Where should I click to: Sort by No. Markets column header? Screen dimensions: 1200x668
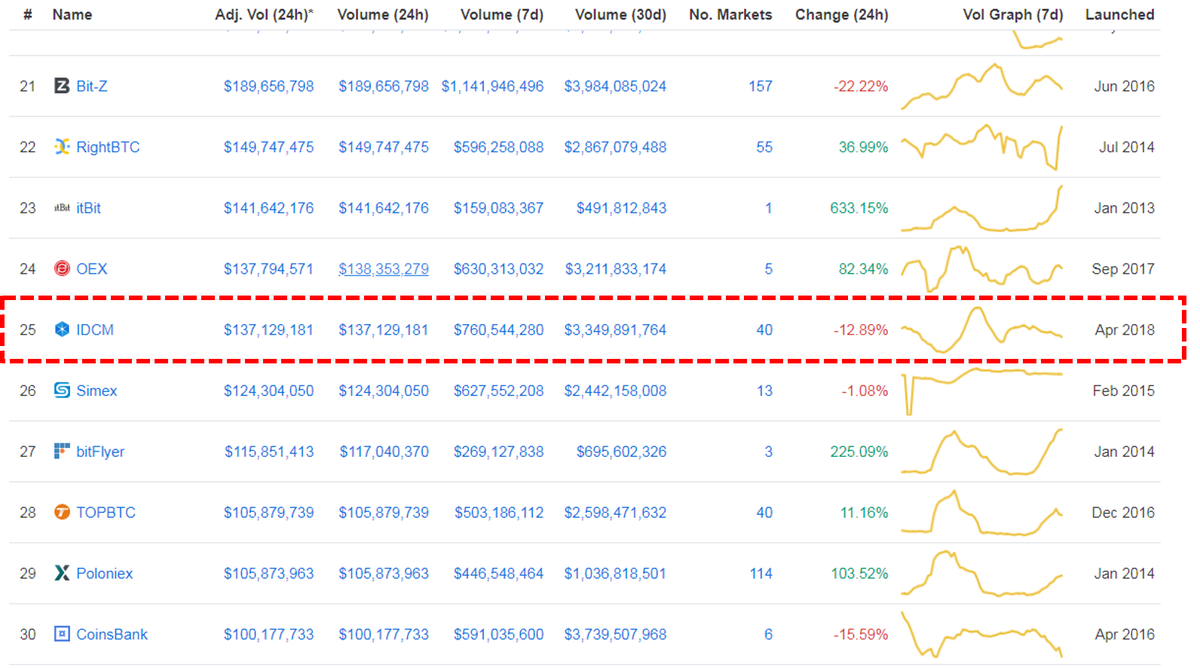click(731, 15)
